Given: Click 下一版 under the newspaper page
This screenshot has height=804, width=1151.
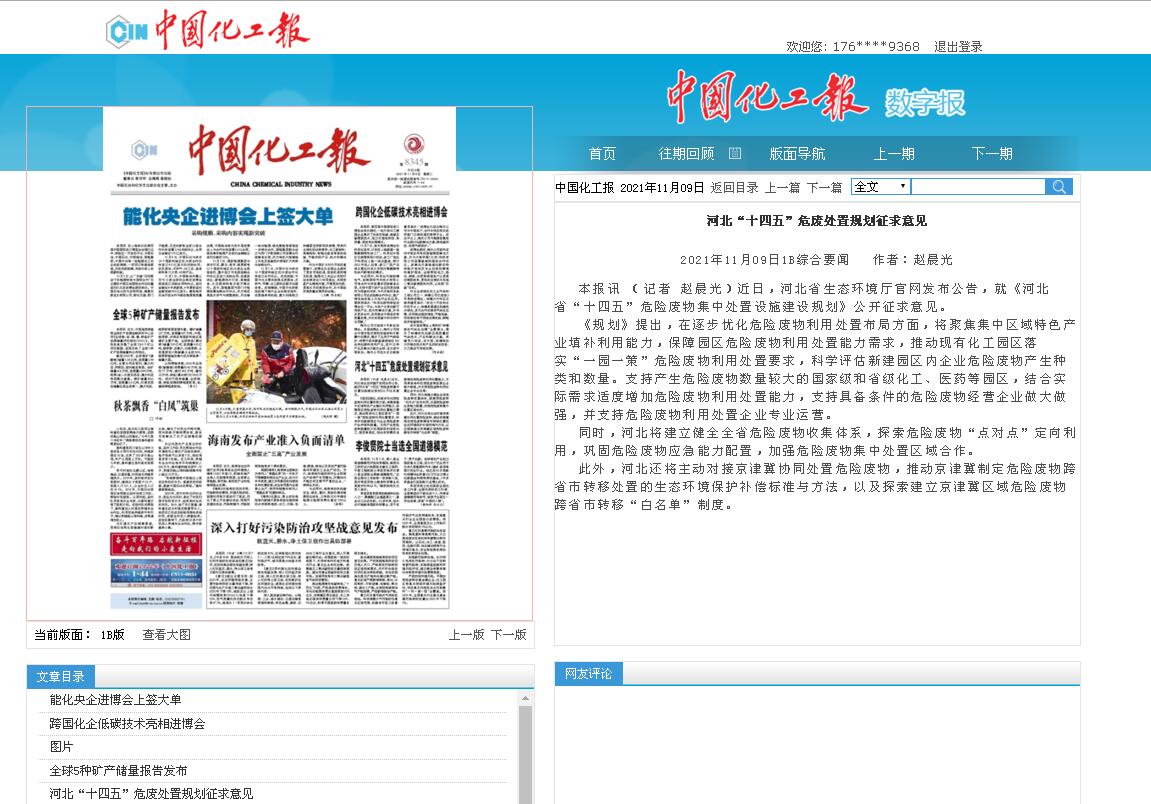Looking at the screenshot, I should [x=508, y=634].
